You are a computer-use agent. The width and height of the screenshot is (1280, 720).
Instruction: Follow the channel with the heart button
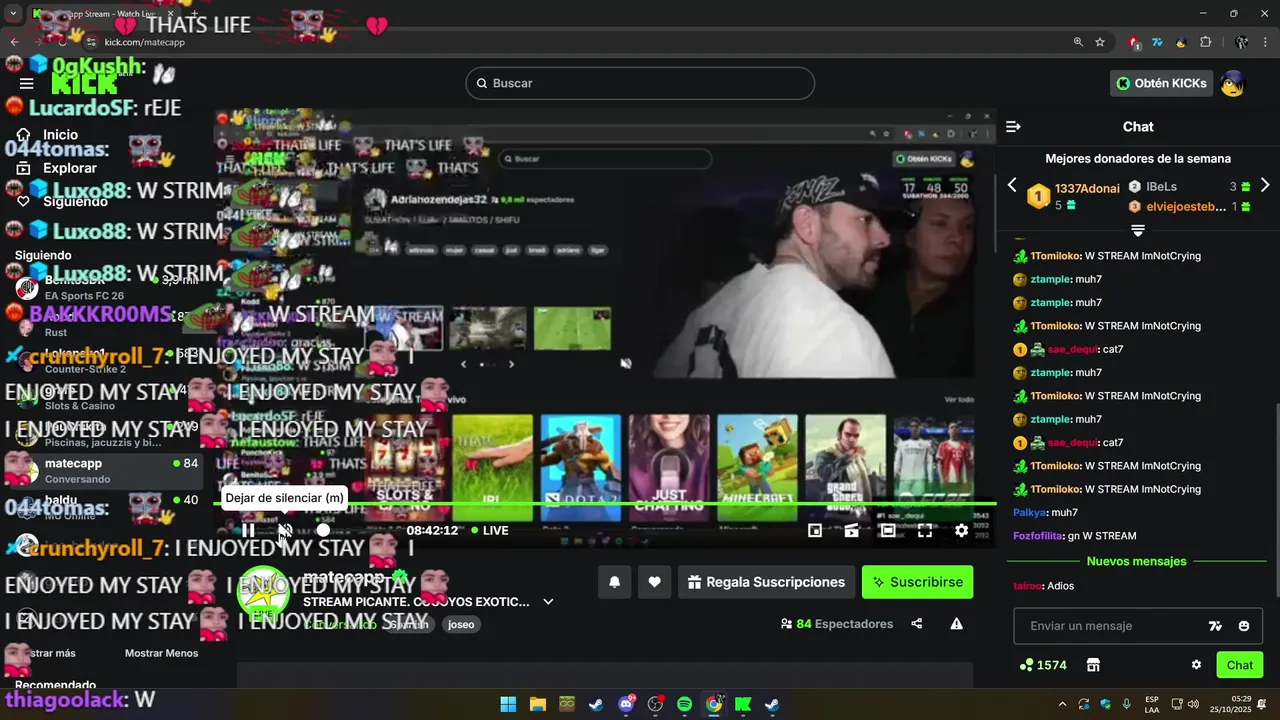pyautogui.click(x=654, y=582)
